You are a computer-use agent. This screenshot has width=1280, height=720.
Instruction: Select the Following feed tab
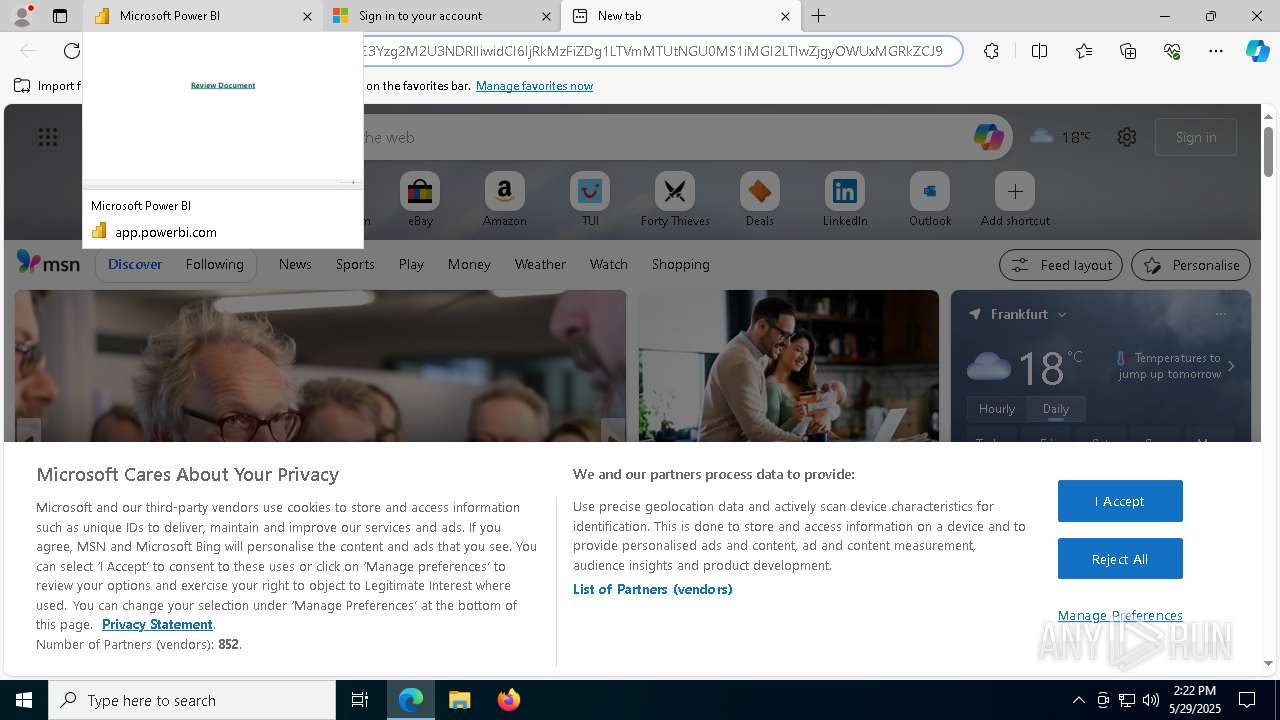click(214, 264)
